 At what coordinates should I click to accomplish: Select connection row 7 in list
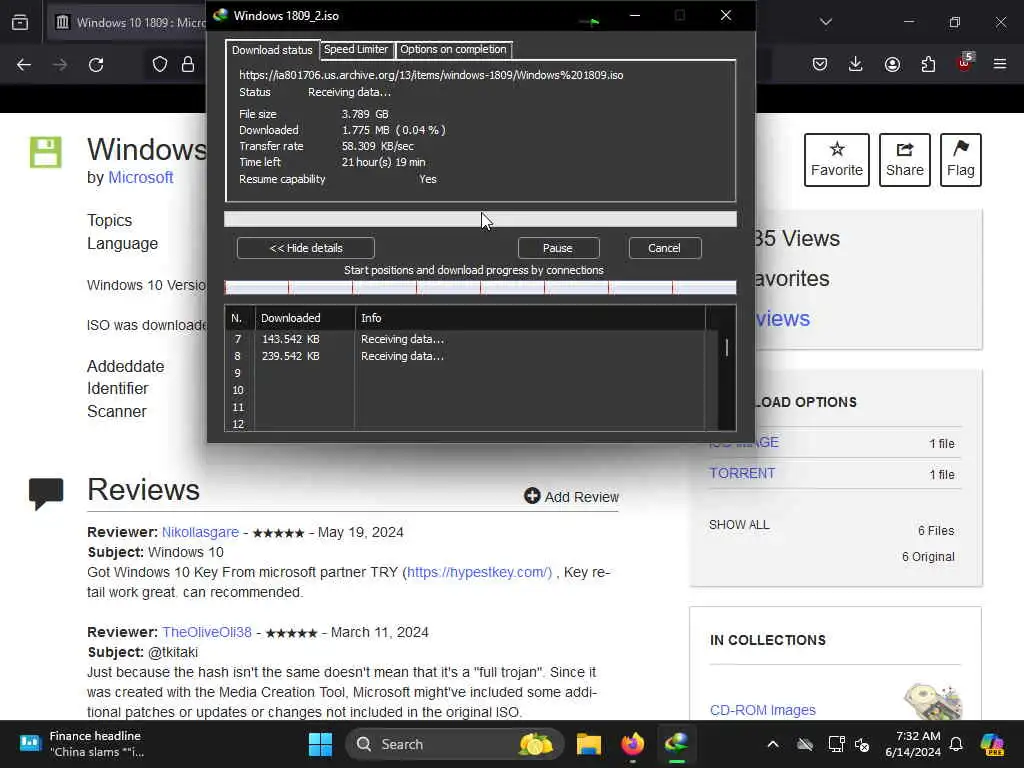coord(465,339)
